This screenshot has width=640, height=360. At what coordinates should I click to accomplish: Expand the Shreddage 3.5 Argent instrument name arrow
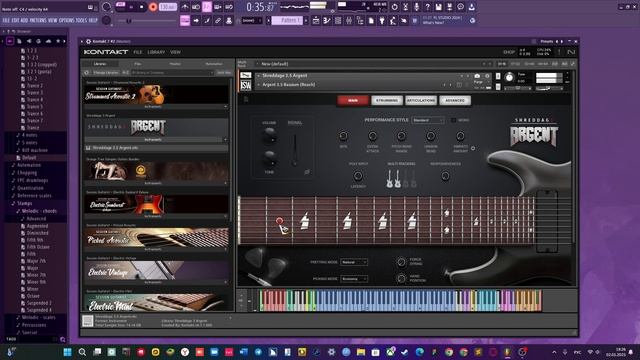258,76
